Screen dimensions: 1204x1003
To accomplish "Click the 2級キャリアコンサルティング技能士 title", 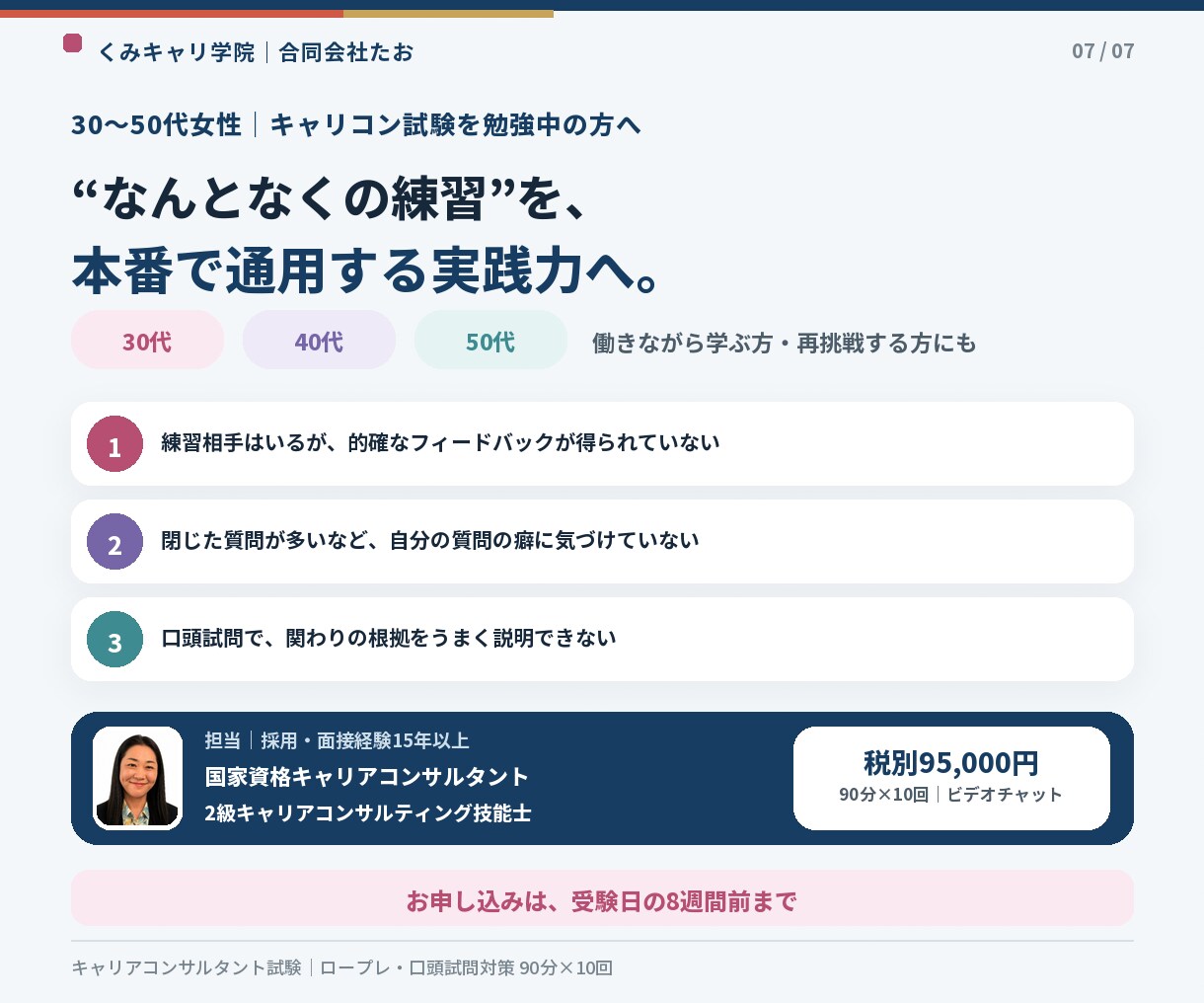I will tap(368, 813).
